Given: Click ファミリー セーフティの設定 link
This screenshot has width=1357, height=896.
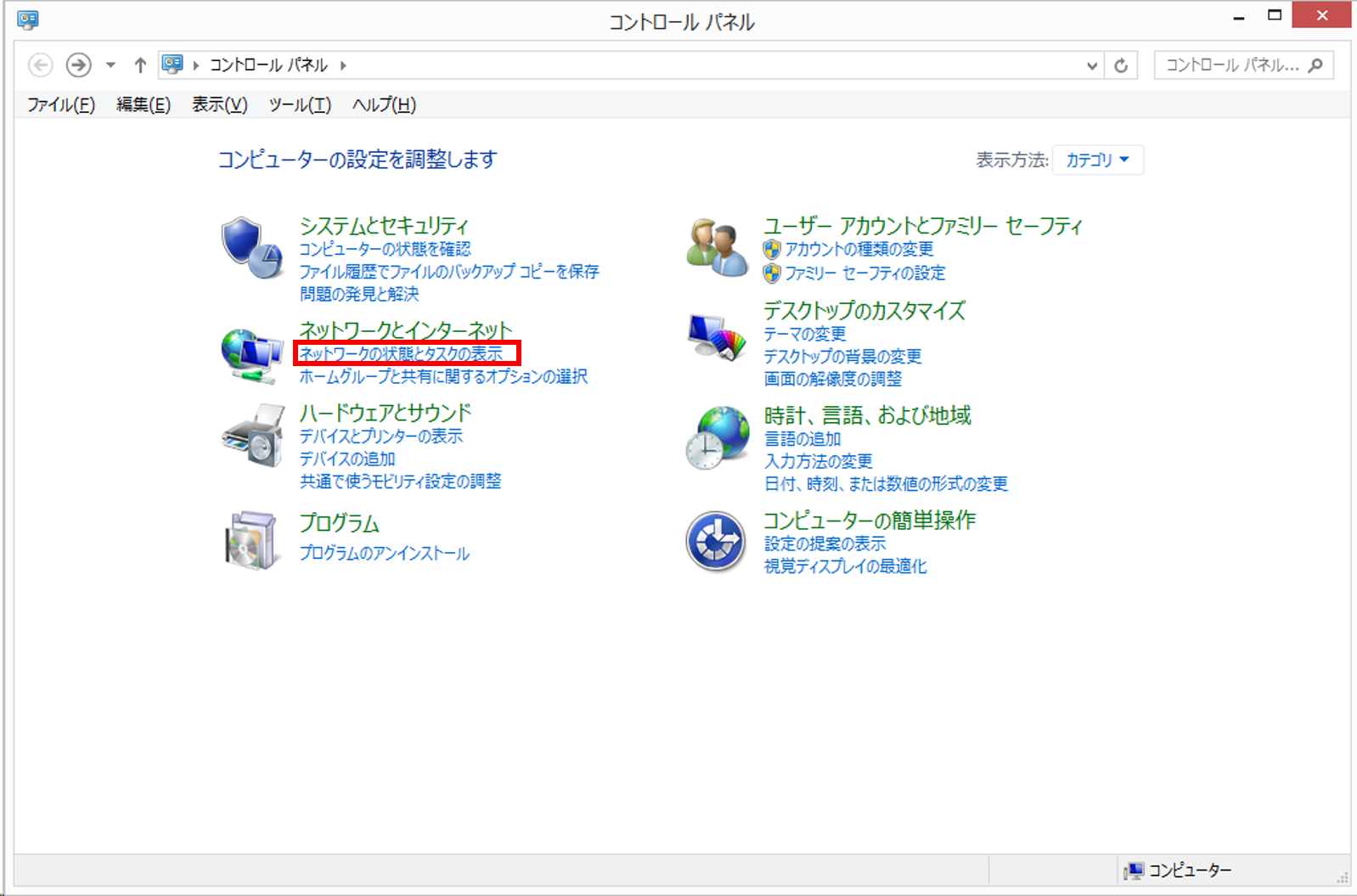Looking at the screenshot, I should coord(864,273).
